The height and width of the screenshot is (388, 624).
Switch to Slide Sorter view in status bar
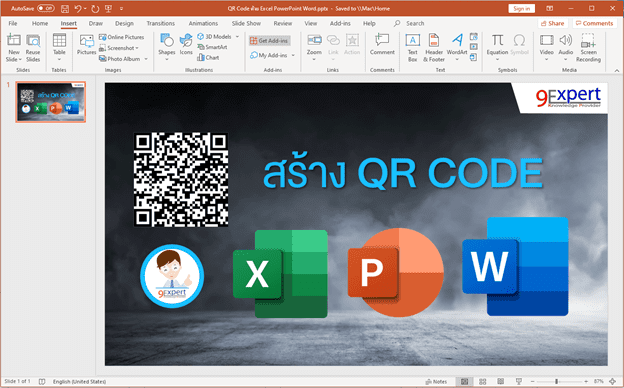click(x=482, y=381)
